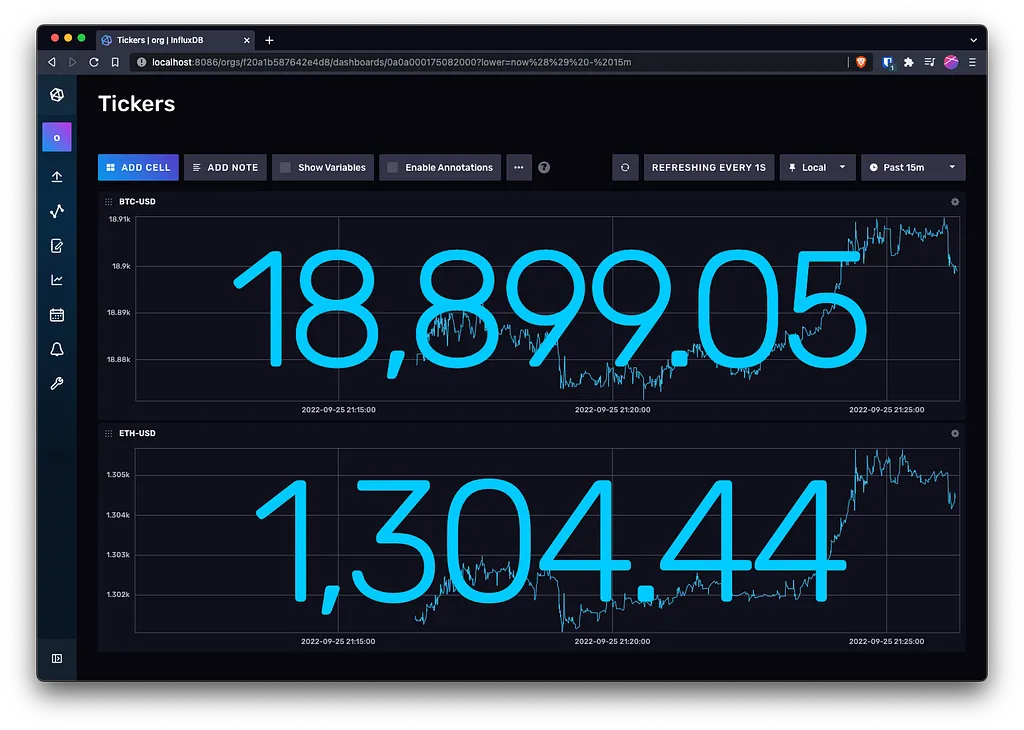
Task: Click the browser forward arrow
Action: coord(72,62)
